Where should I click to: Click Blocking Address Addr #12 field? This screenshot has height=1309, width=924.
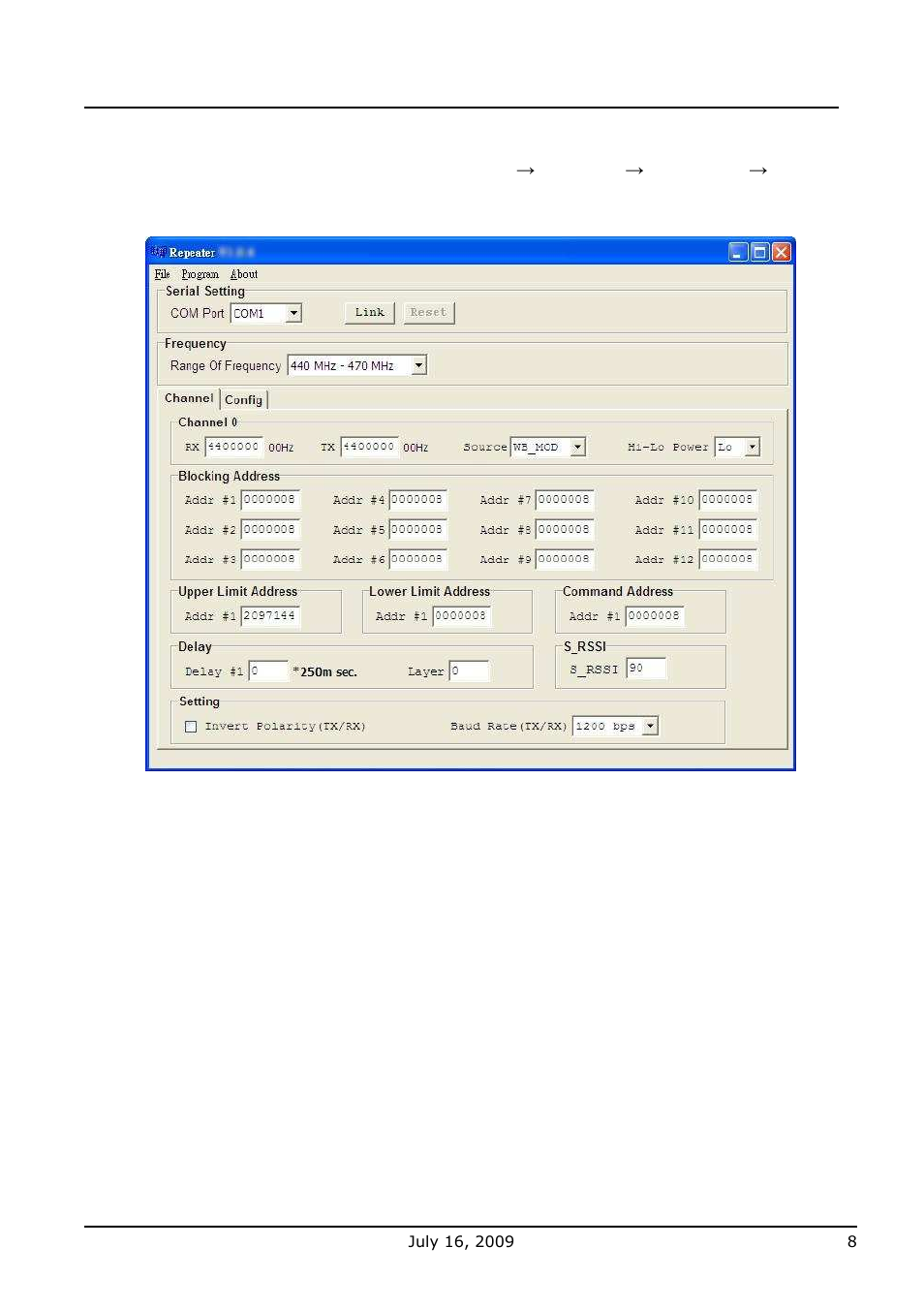click(x=727, y=559)
